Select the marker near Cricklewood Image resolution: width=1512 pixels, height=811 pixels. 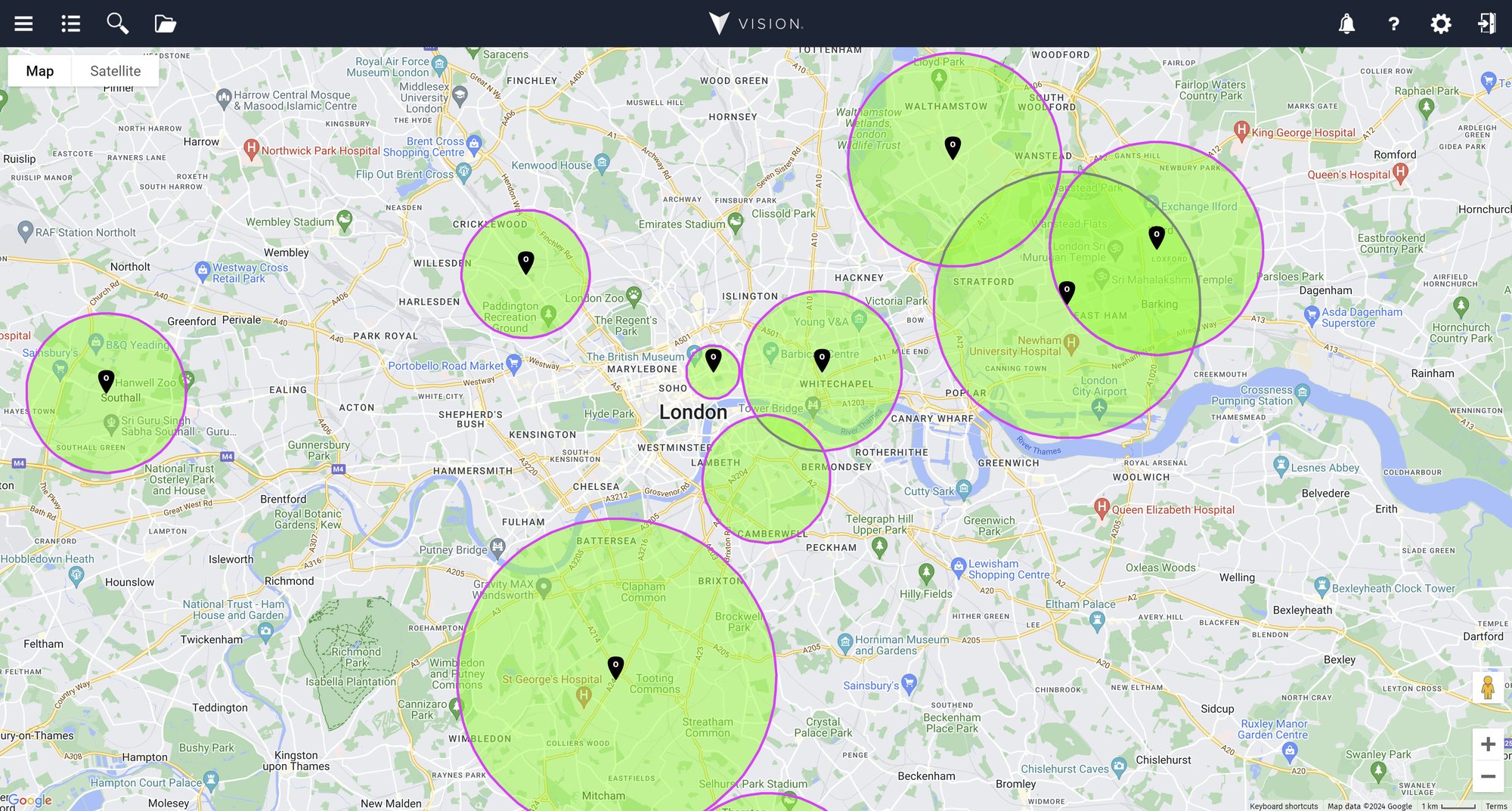[526, 262]
